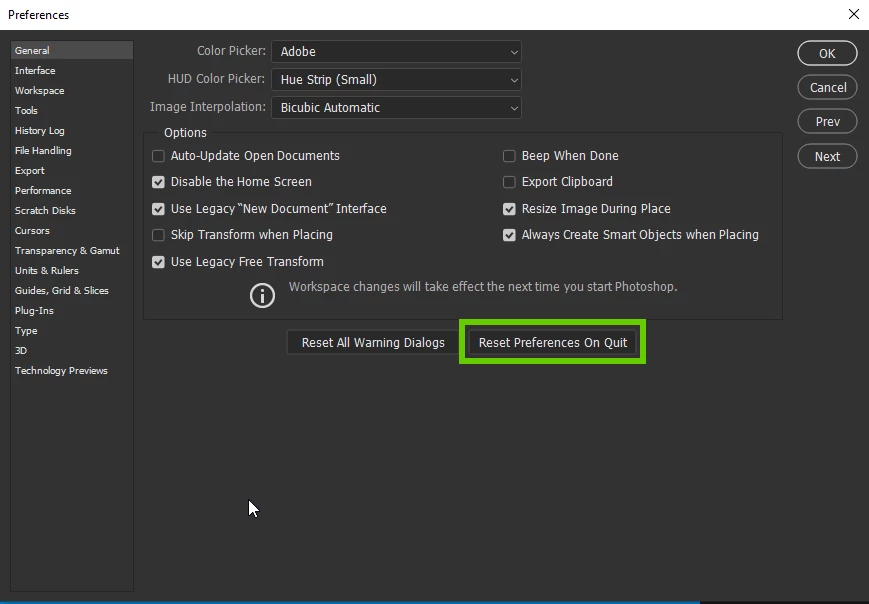Open the HUD Color Picker dropdown
Viewport: 869px width, 604px height.
point(396,80)
